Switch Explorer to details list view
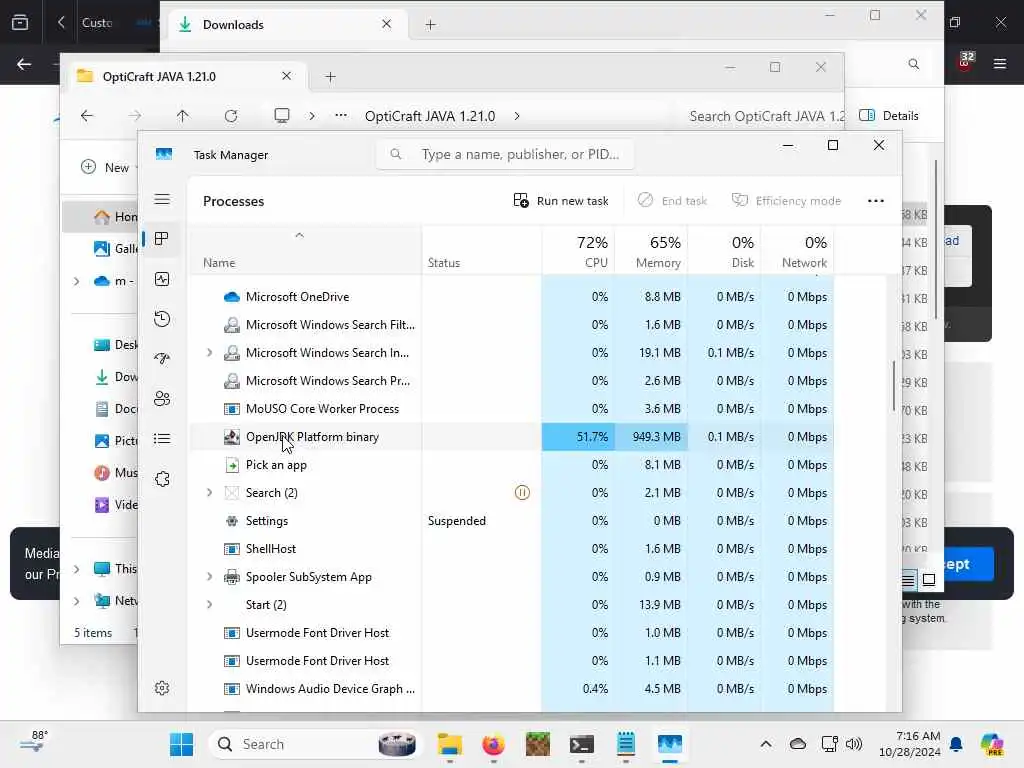The width and height of the screenshot is (1024, 768). coord(908,579)
